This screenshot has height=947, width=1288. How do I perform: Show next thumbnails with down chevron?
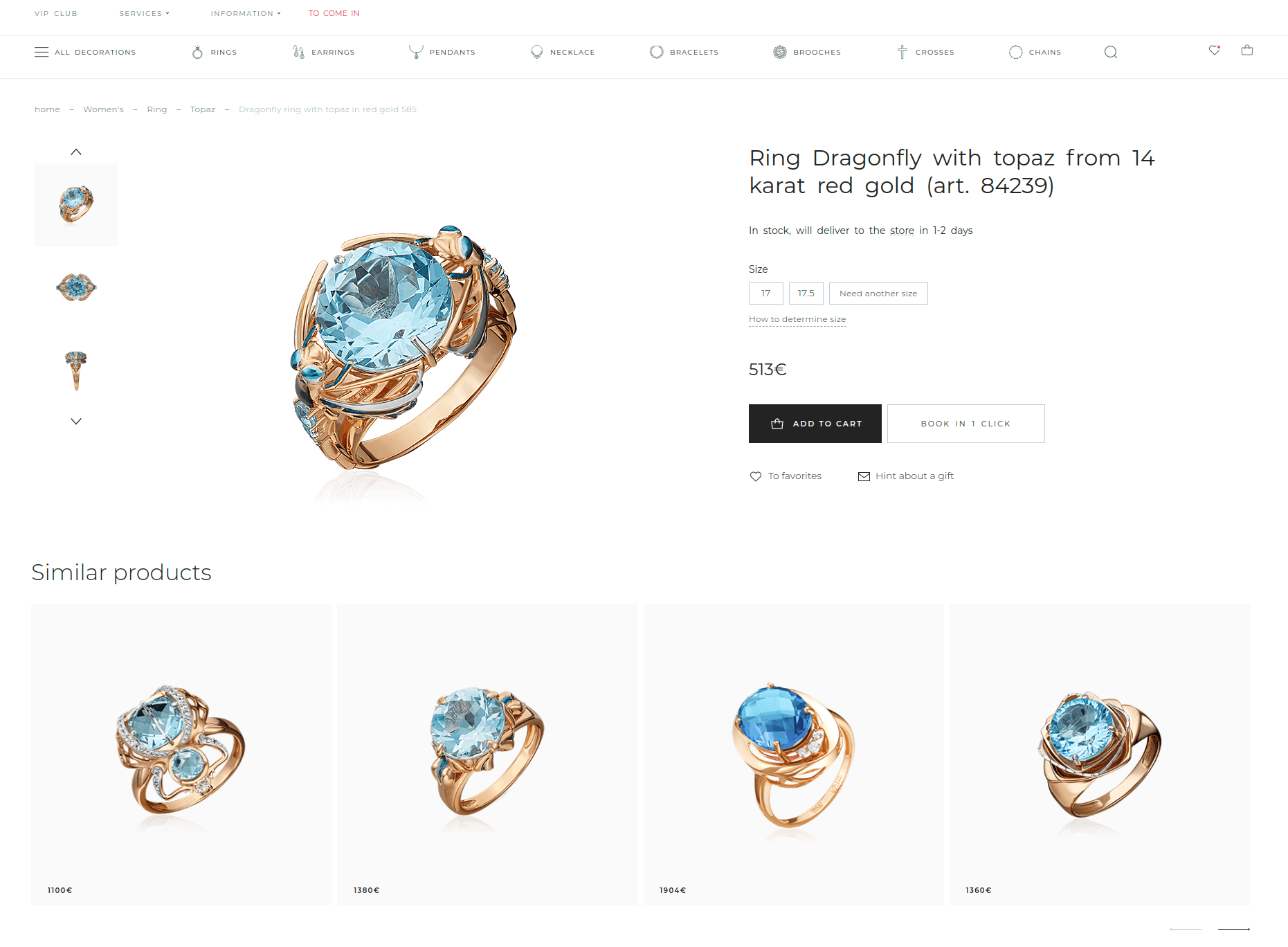[x=76, y=421]
